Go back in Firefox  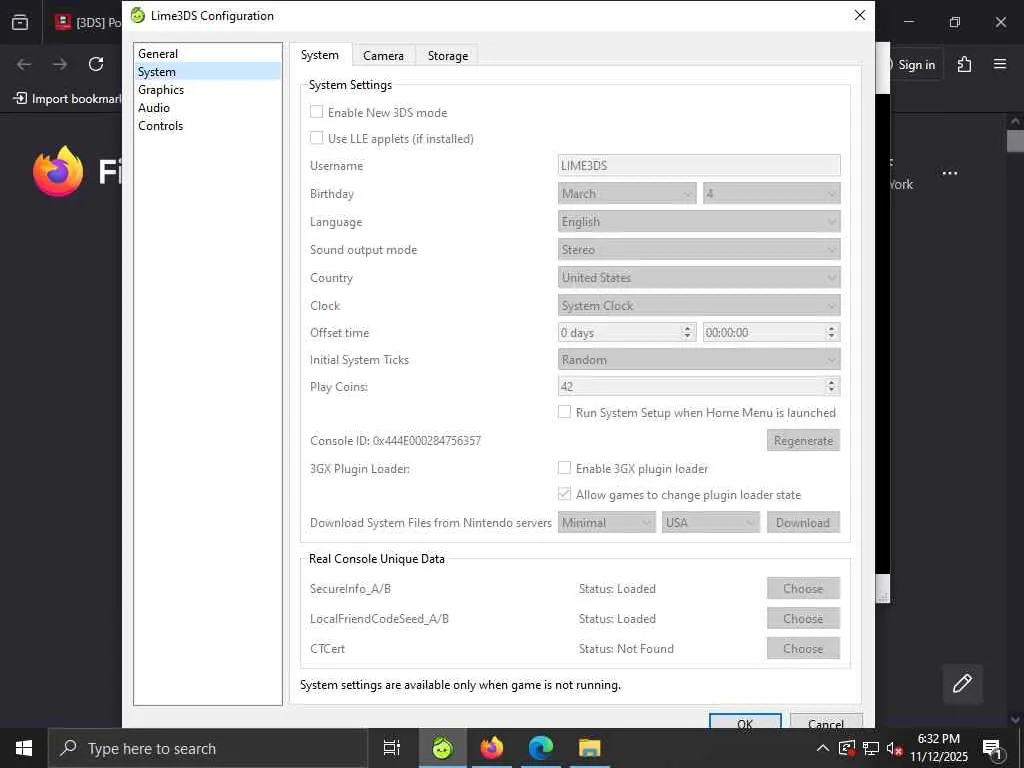pyautogui.click(x=24, y=64)
